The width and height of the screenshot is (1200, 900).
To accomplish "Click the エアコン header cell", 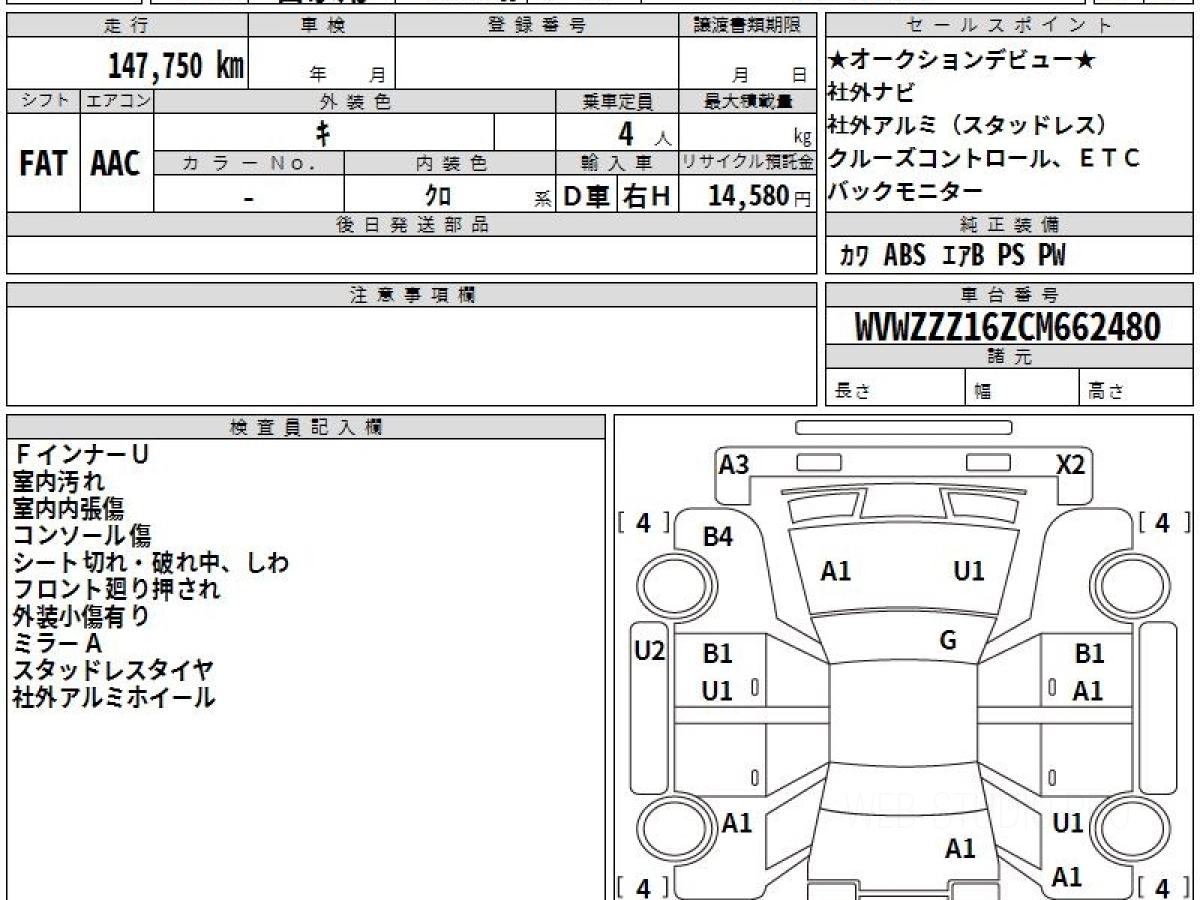I will tap(117, 101).
